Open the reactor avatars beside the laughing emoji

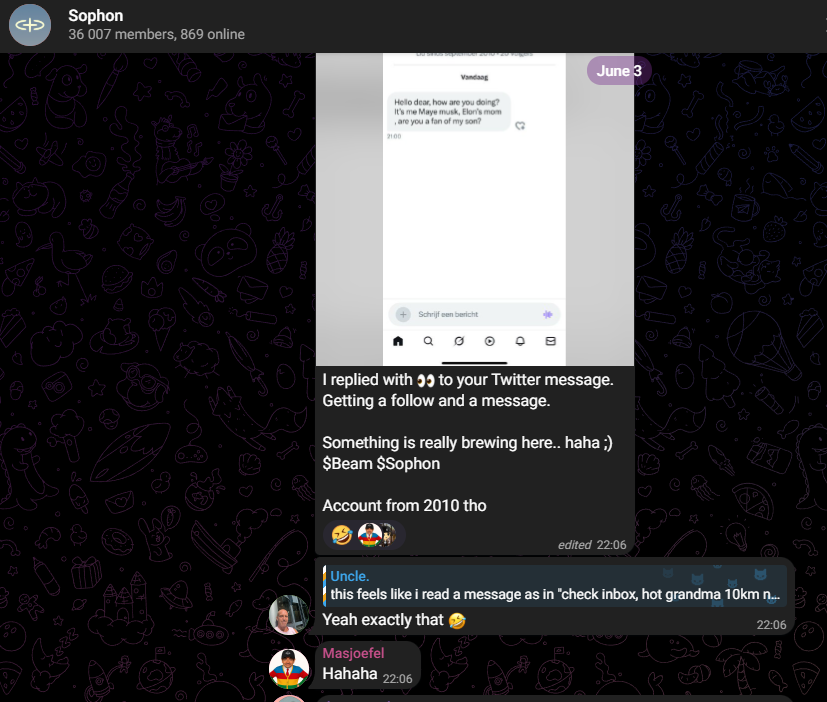point(377,535)
